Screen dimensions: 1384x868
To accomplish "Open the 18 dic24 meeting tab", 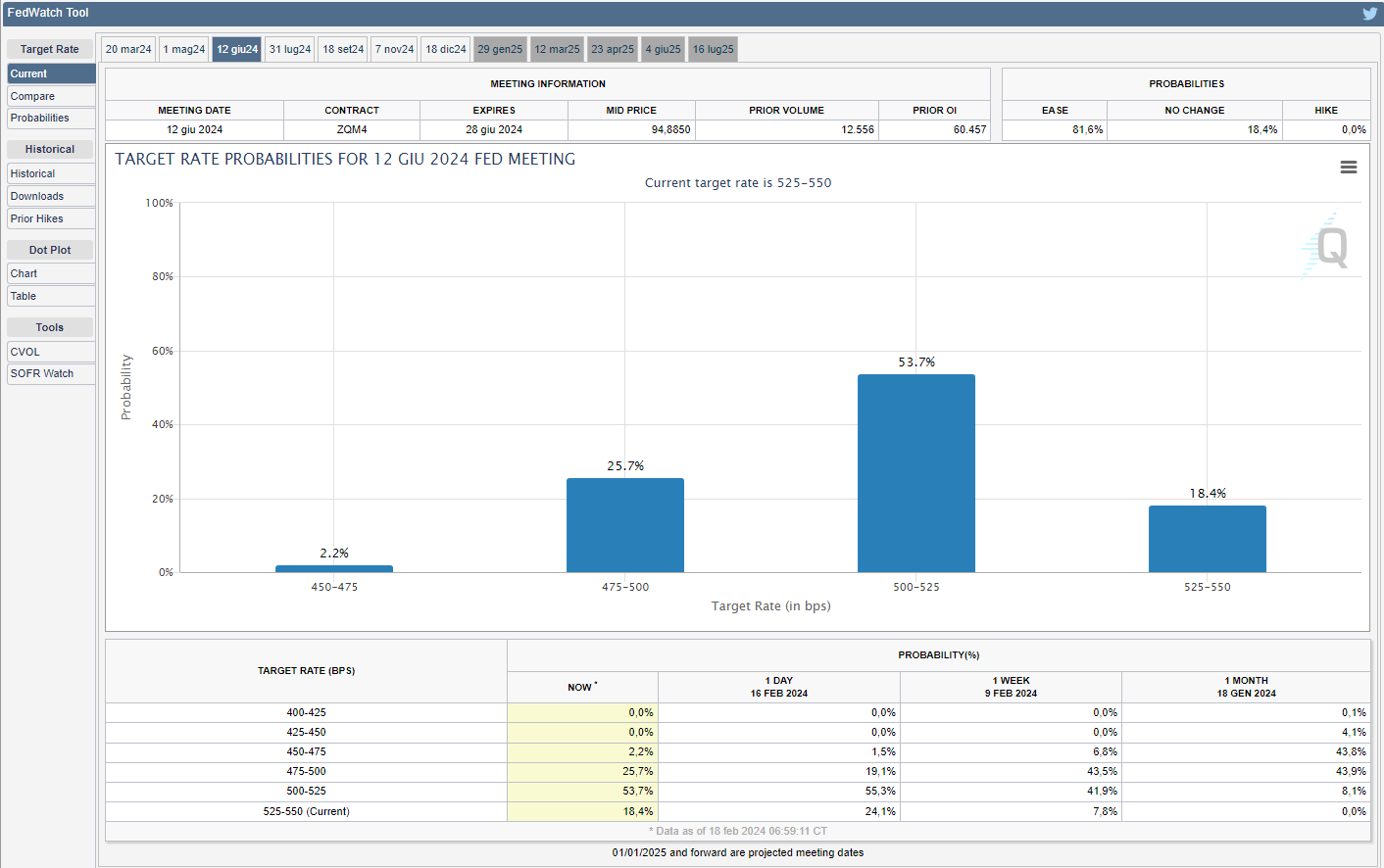I will 446,49.
